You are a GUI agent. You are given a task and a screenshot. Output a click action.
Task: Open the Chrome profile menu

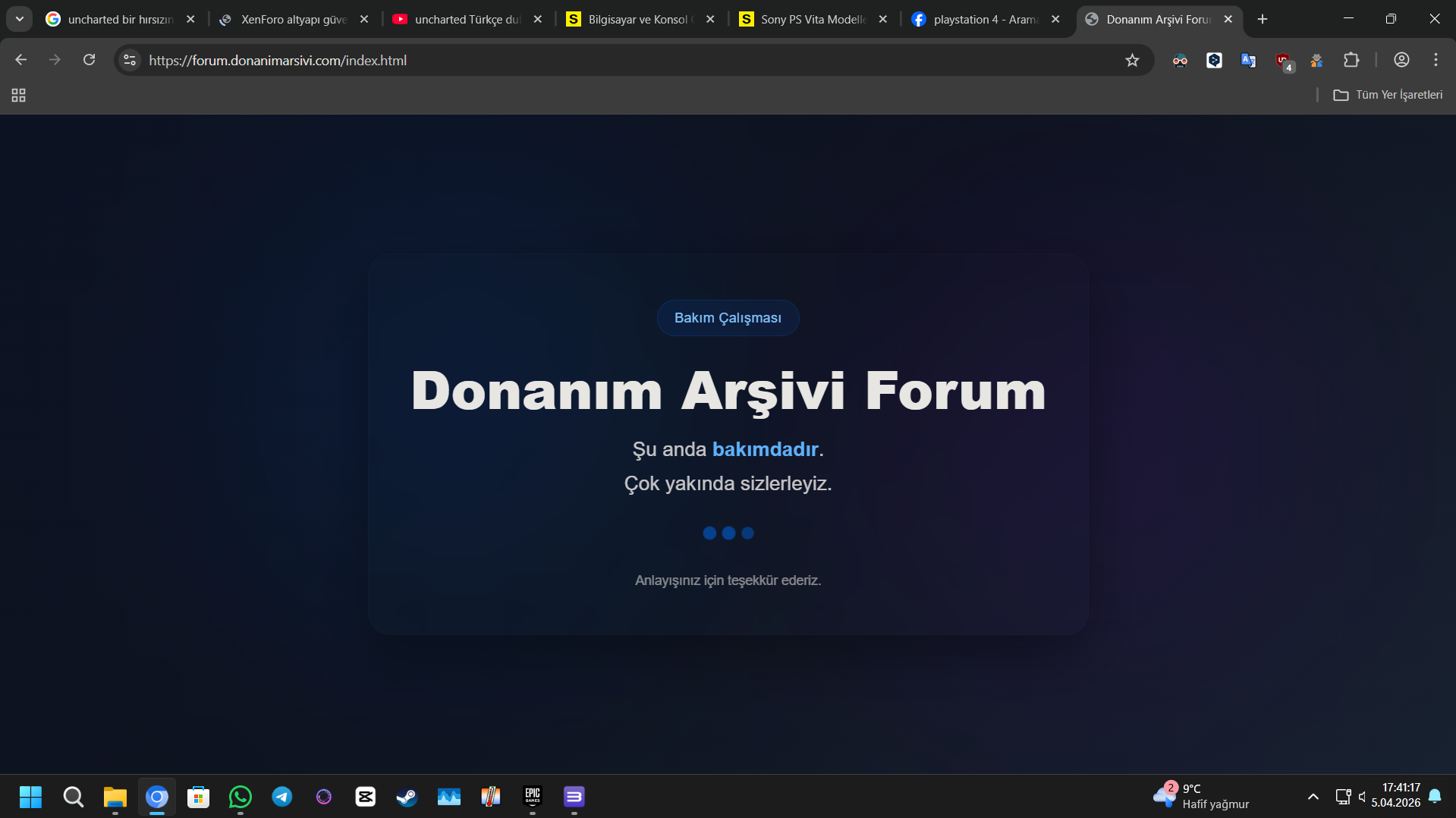1401,60
